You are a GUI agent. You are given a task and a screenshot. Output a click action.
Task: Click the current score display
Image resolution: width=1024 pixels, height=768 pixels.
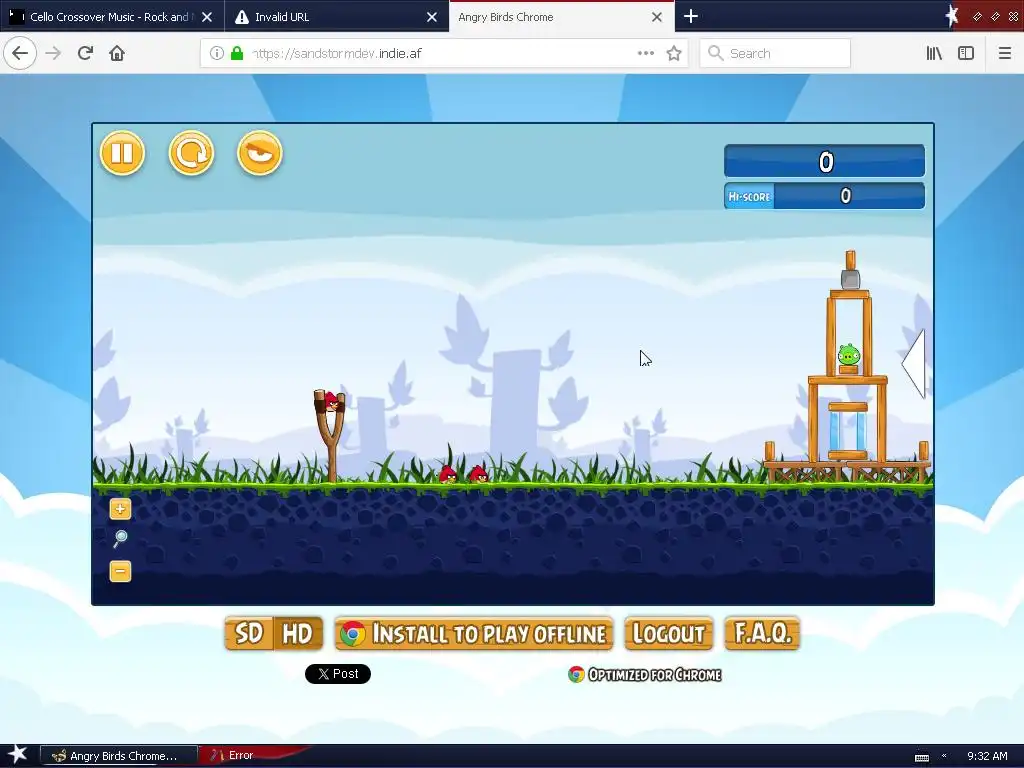pyautogui.click(x=825, y=161)
